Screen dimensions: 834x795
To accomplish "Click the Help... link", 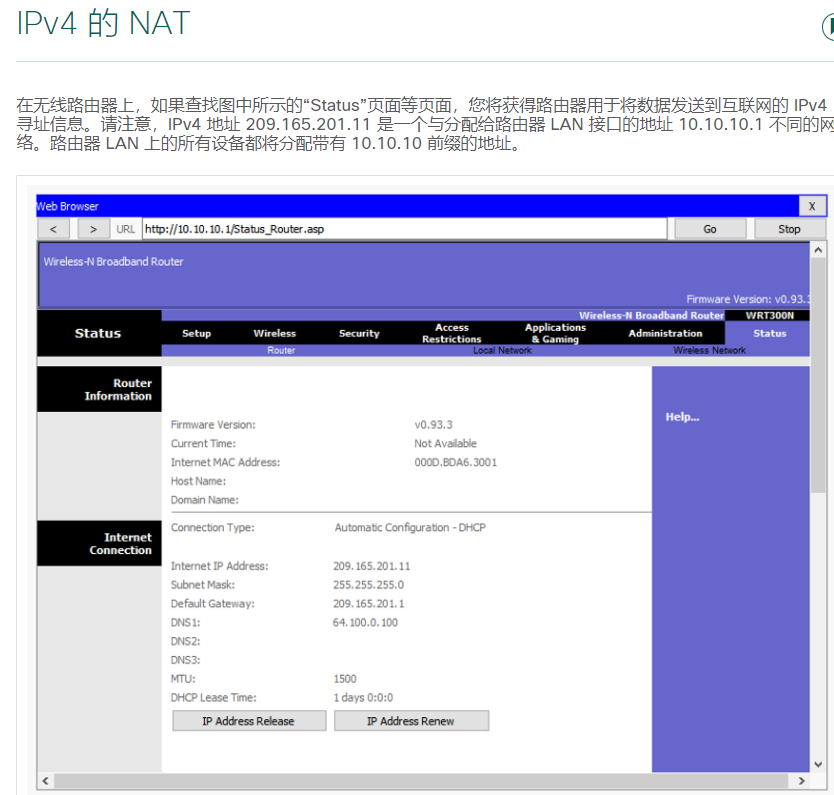I will click(x=682, y=417).
